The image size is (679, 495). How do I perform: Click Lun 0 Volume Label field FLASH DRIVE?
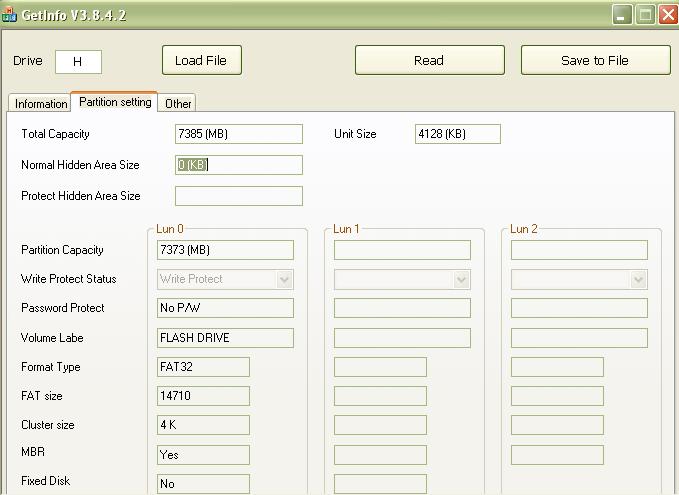tap(225, 338)
